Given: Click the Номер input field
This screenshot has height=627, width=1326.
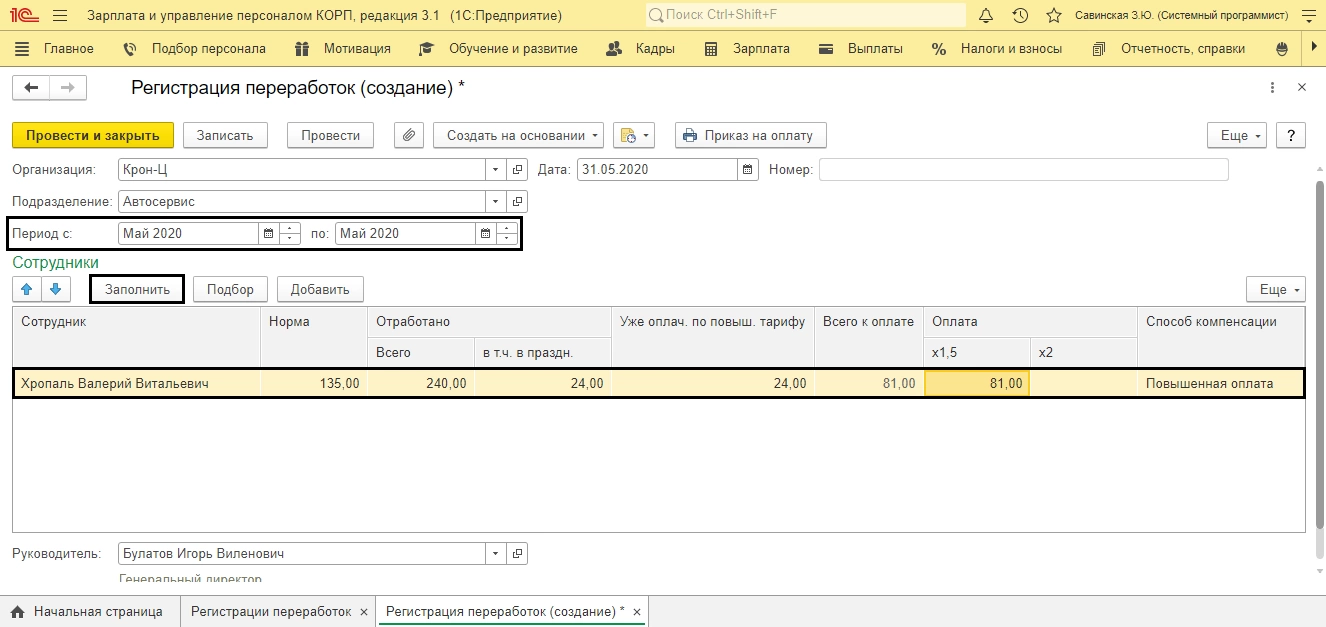Looking at the screenshot, I should 1023,170.
